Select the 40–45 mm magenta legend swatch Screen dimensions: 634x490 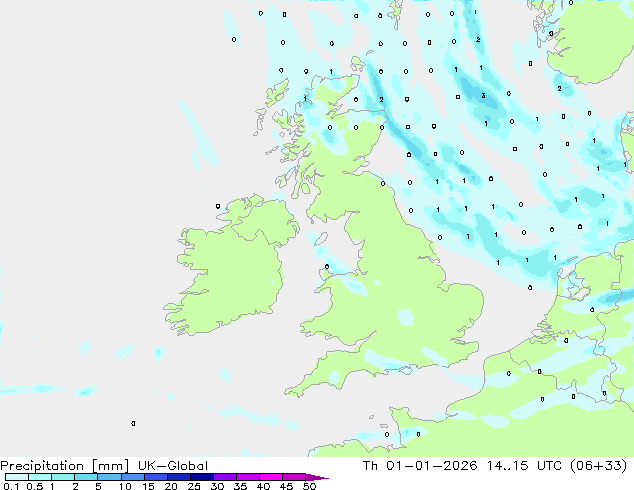click(x=271, y=477)
